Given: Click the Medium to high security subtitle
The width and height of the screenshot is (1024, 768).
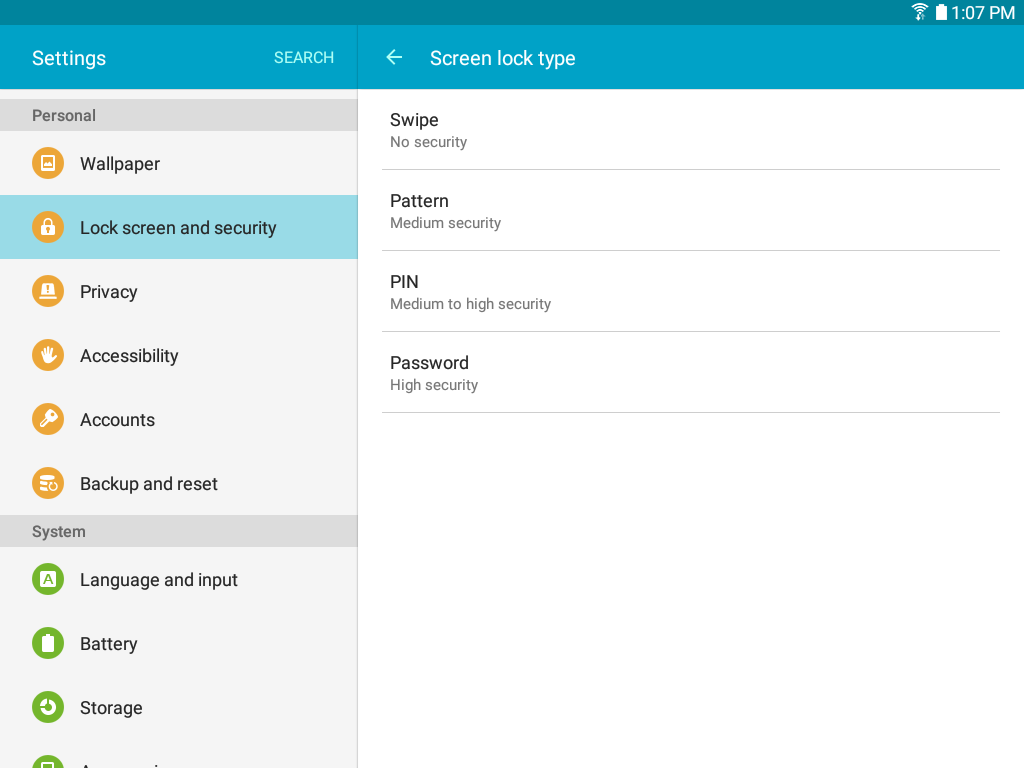Looking at the screenshot, I should pyautogui.click(x=470, y=304).
